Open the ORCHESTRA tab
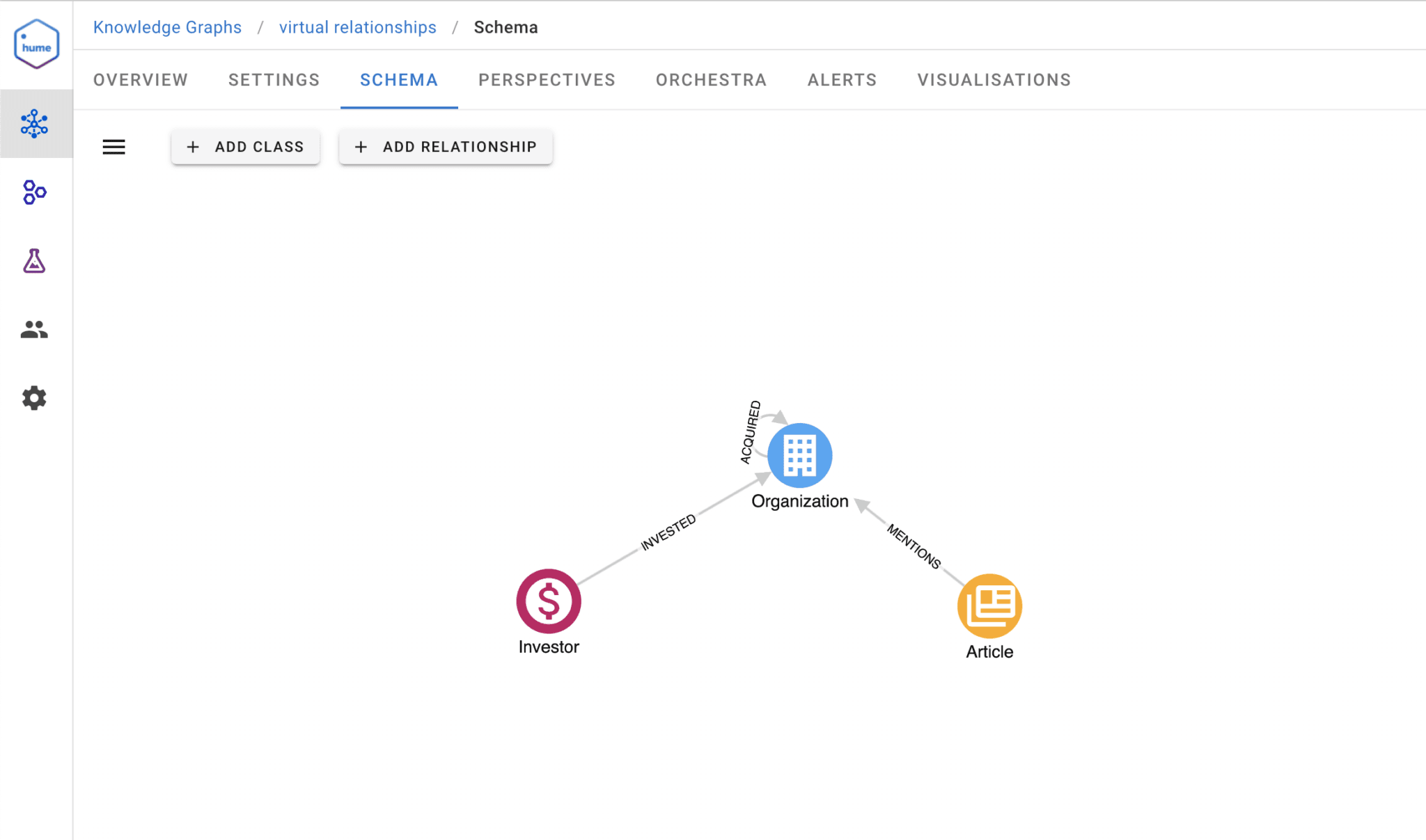Image resolution: width=1426 pixels, height=840 pixels. (x=710, y=79)
